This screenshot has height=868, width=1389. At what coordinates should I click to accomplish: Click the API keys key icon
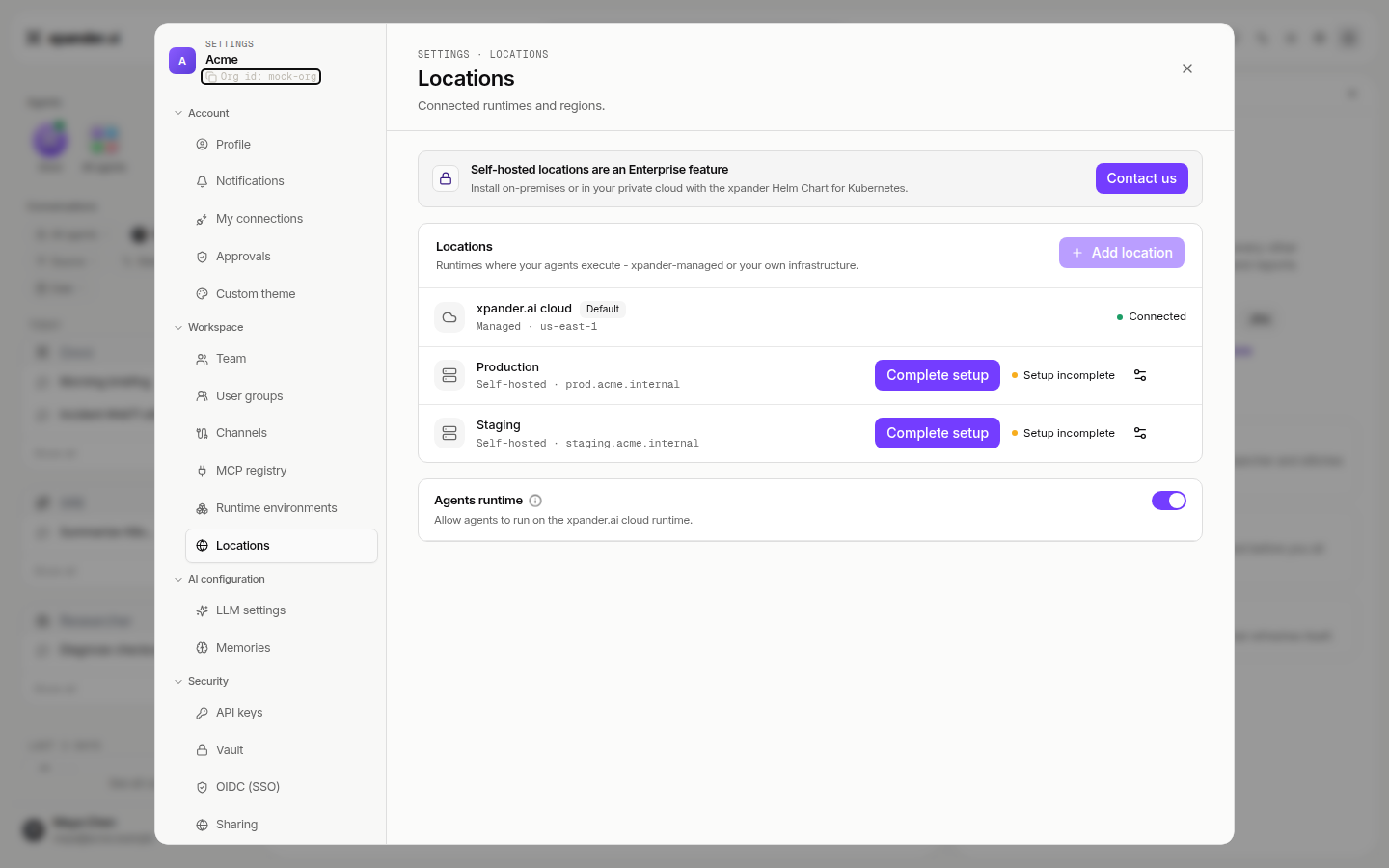(x=202, y=713)
